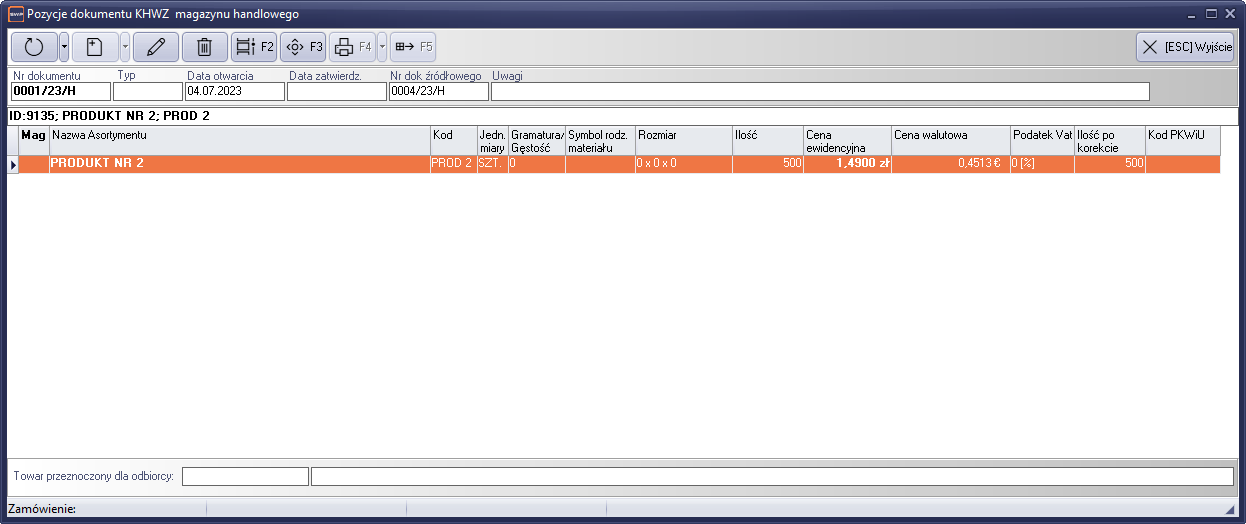The height and width of the screenshot is (524, 1246).
Task: Select the PRODUKT NR 2 row
Action: [240, 164]
